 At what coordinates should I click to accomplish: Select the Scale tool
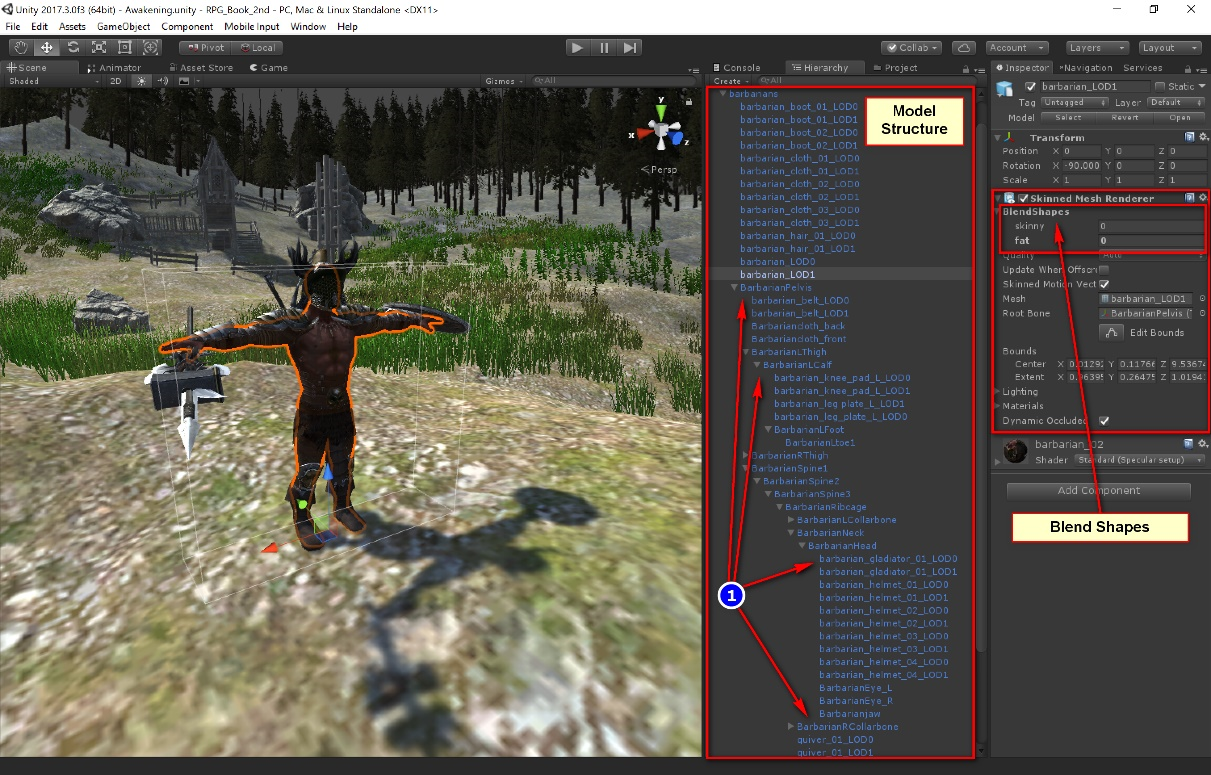[99, 47]
